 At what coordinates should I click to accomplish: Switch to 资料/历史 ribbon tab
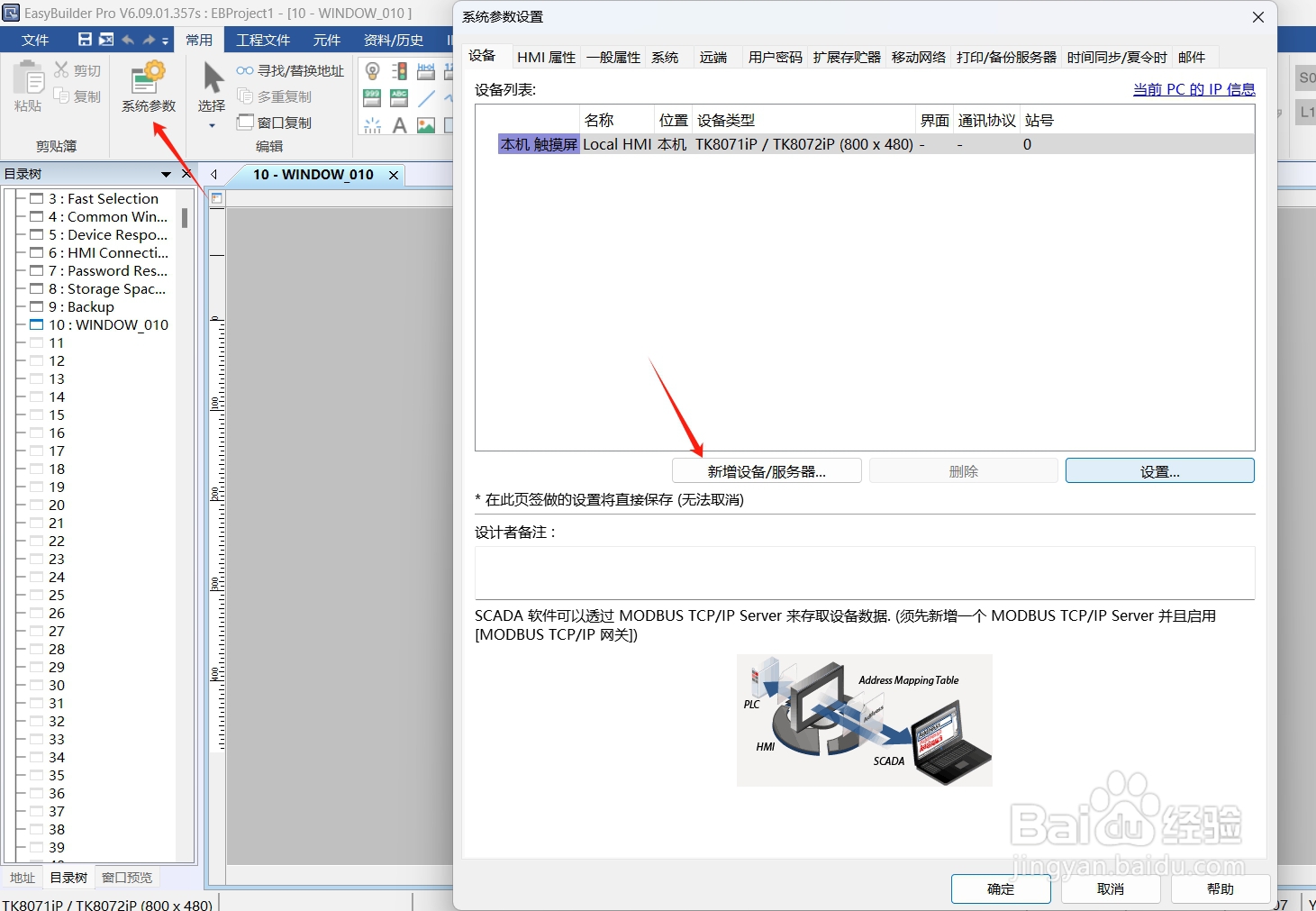tap(394, 40)
